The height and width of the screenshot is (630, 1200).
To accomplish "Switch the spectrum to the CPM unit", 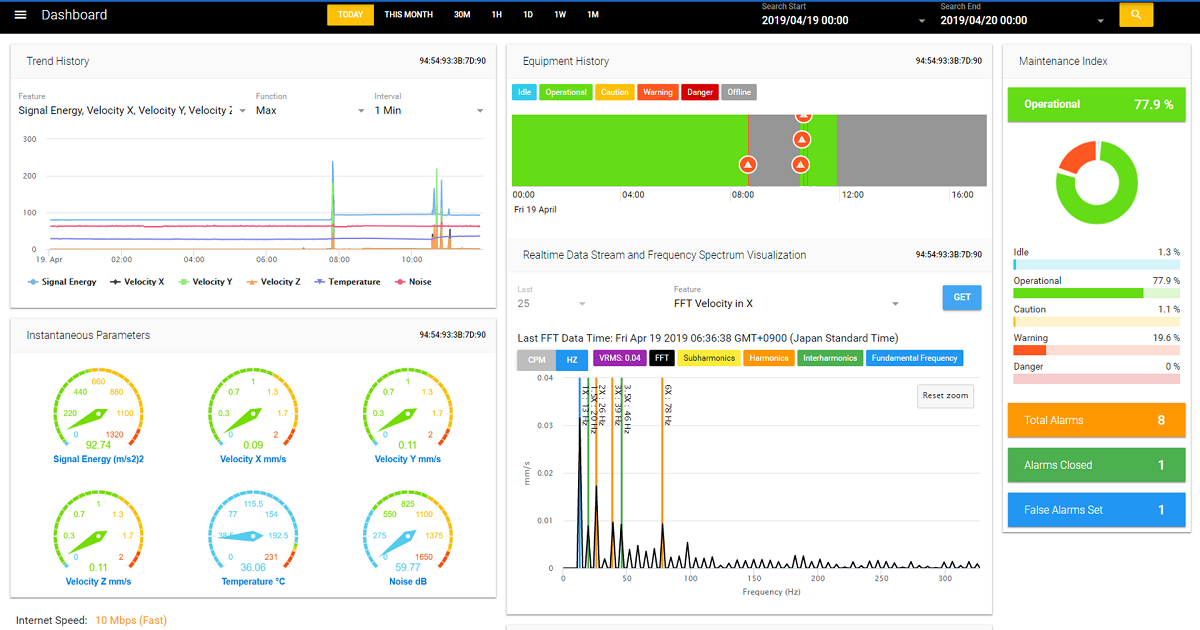I will [537, 360].
